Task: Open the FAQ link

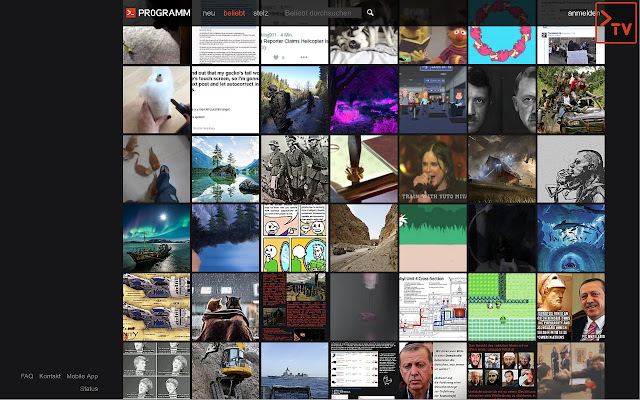Action: pos(27,376)
